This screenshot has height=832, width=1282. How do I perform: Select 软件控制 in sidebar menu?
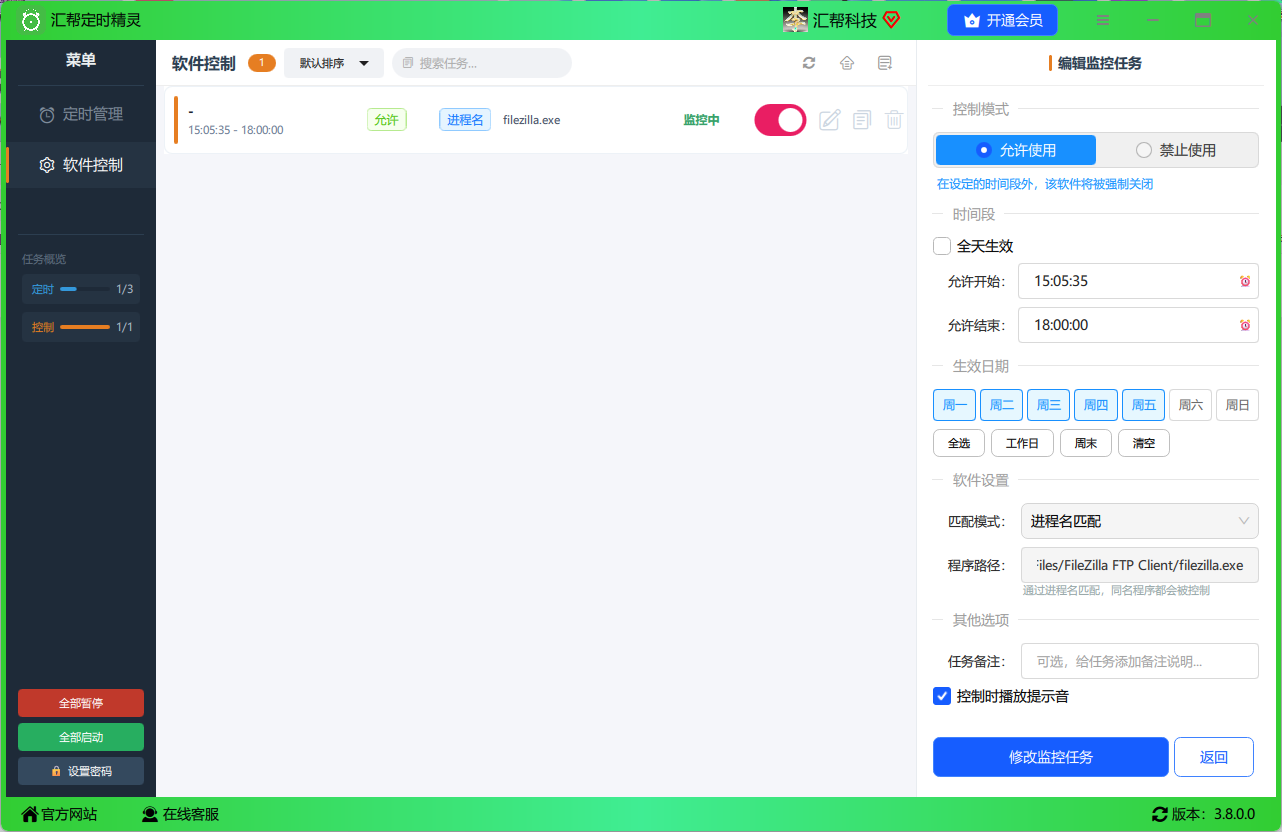pyautogui.click(x=81, y=165)
